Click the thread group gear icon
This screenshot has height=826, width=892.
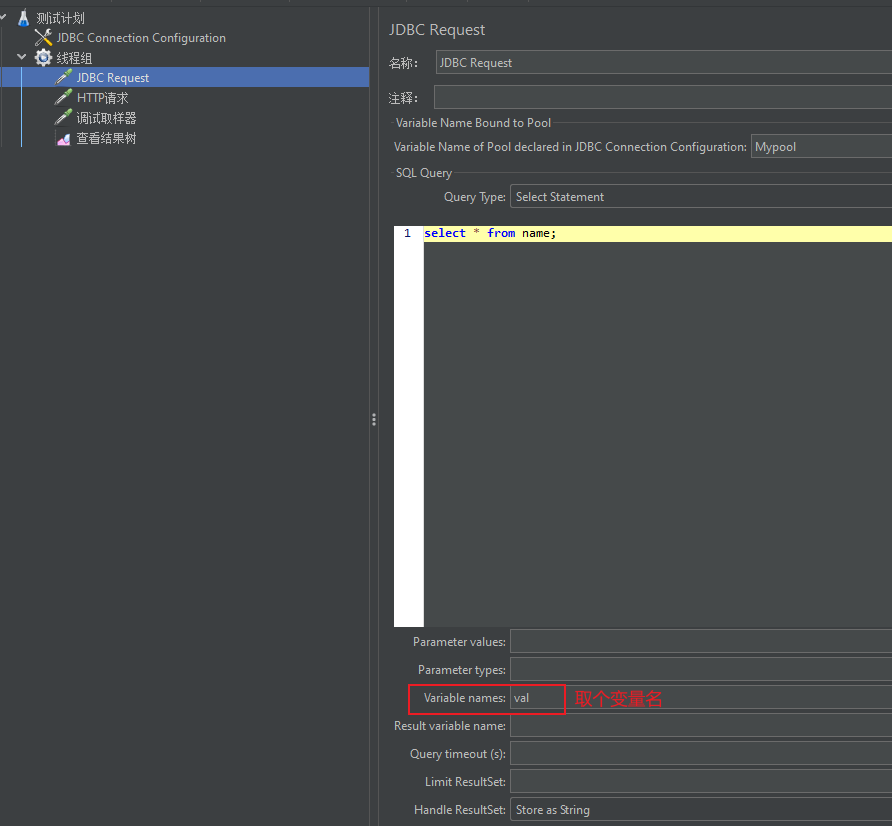(43, 57)
